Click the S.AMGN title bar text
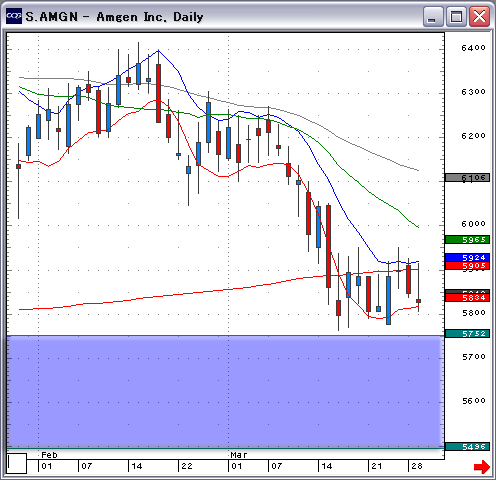Screen dimensions: 496x480 (114, 17)
